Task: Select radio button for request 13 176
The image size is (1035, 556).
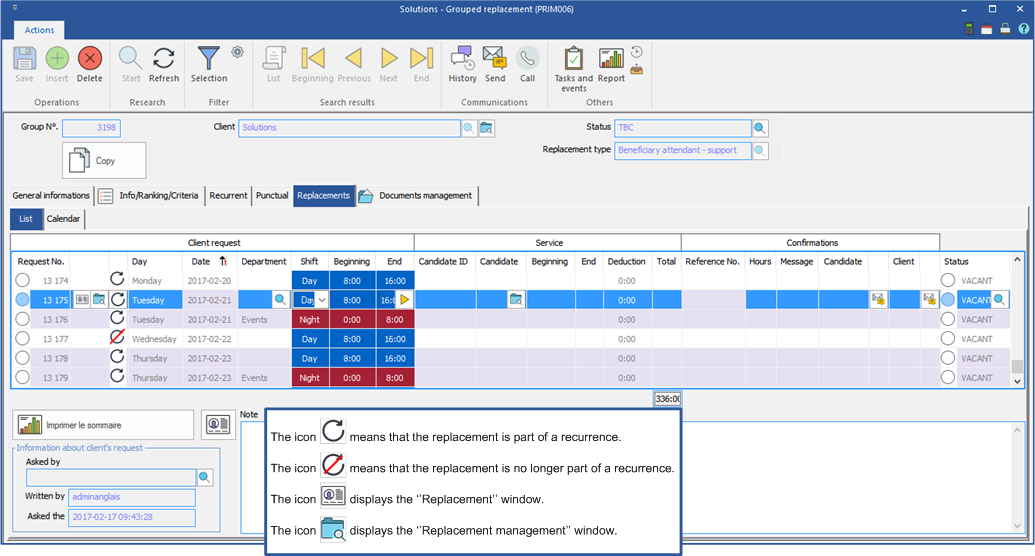Action: [x=22, y=320]
